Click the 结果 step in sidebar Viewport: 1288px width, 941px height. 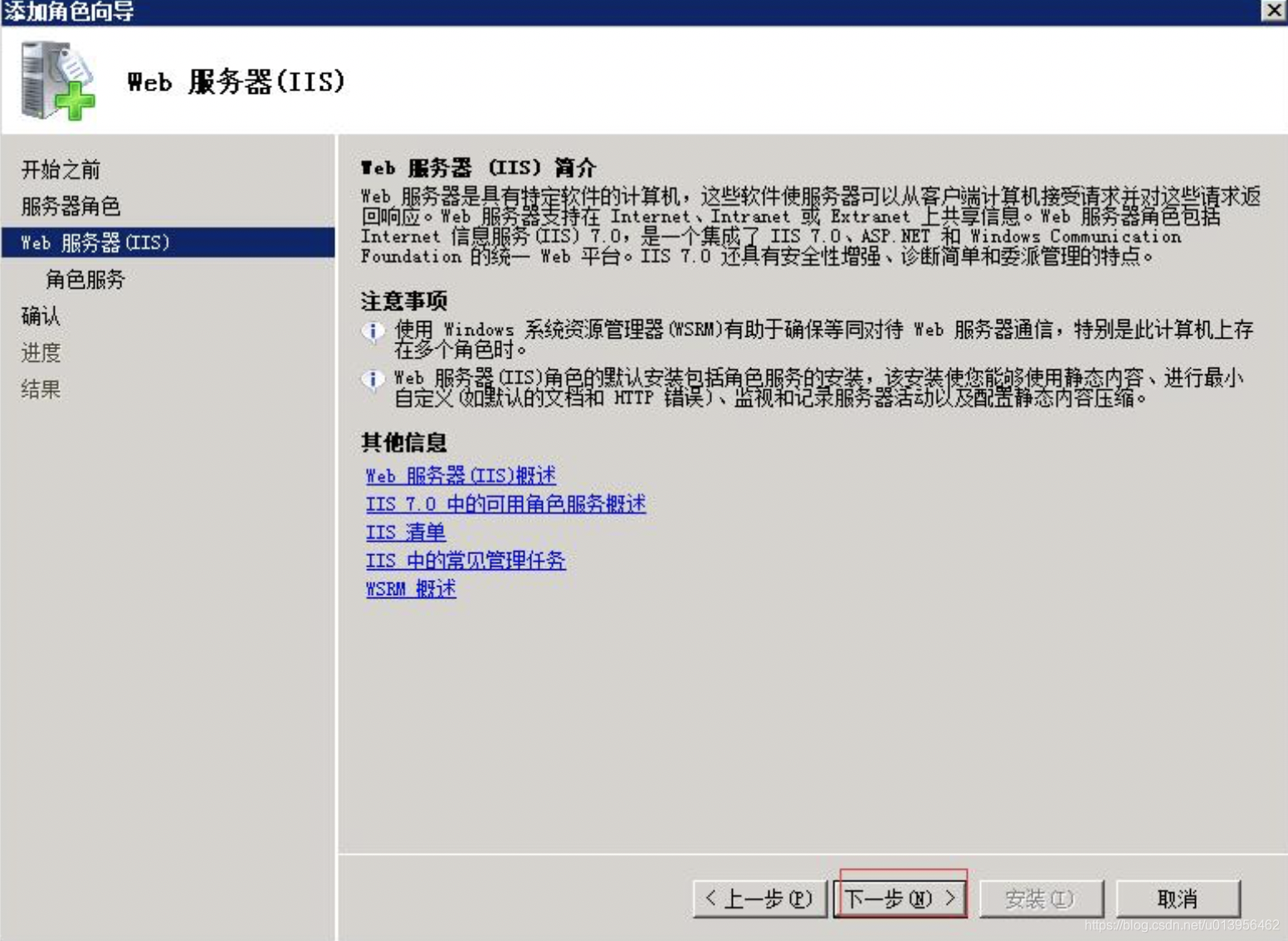pos(41,389)
